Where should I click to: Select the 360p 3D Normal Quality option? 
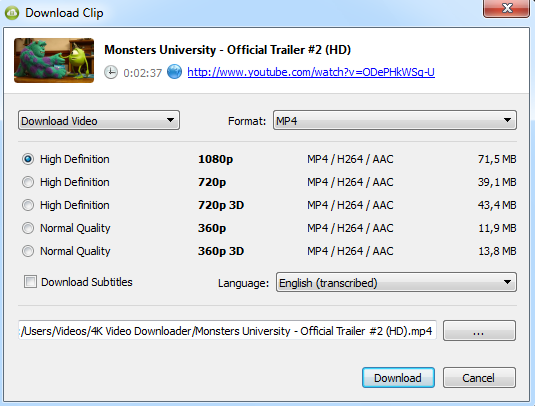28,251
